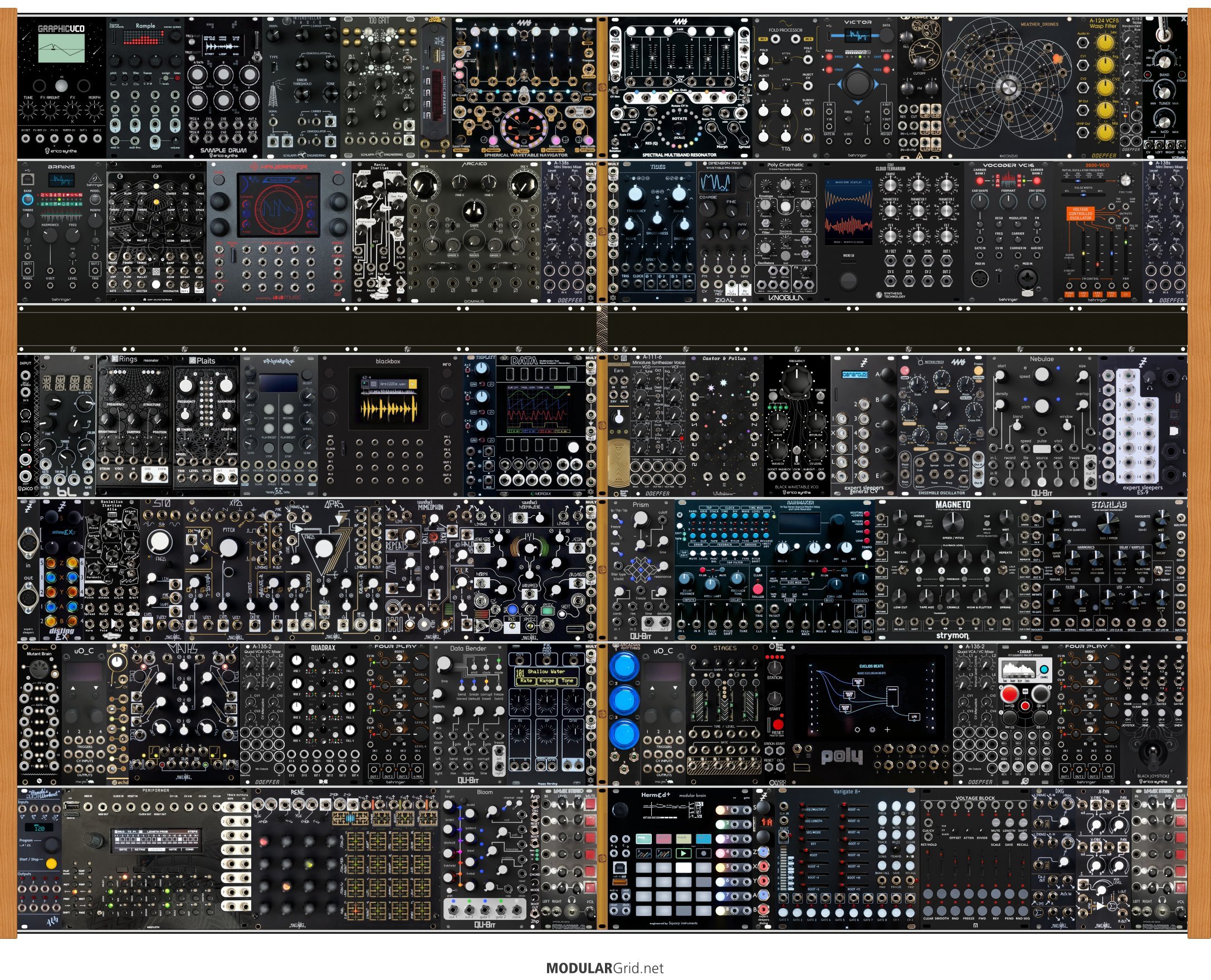
Task: Select the 'step' pad on Hermod+
Action: click(x=643, y=839)
